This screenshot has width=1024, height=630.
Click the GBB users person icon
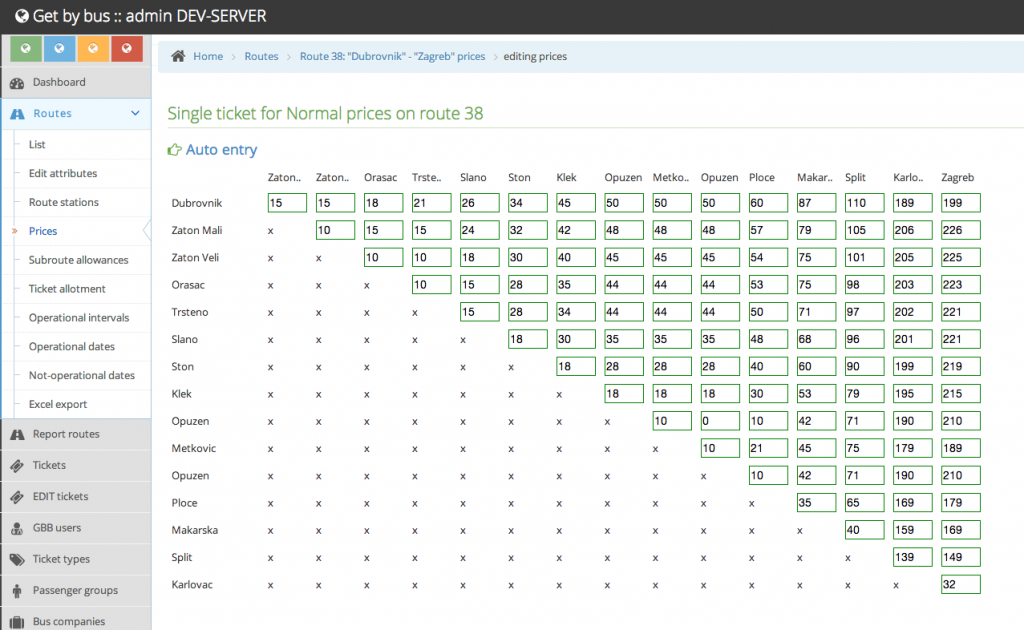pyautogui.click(x=17, y=528)
